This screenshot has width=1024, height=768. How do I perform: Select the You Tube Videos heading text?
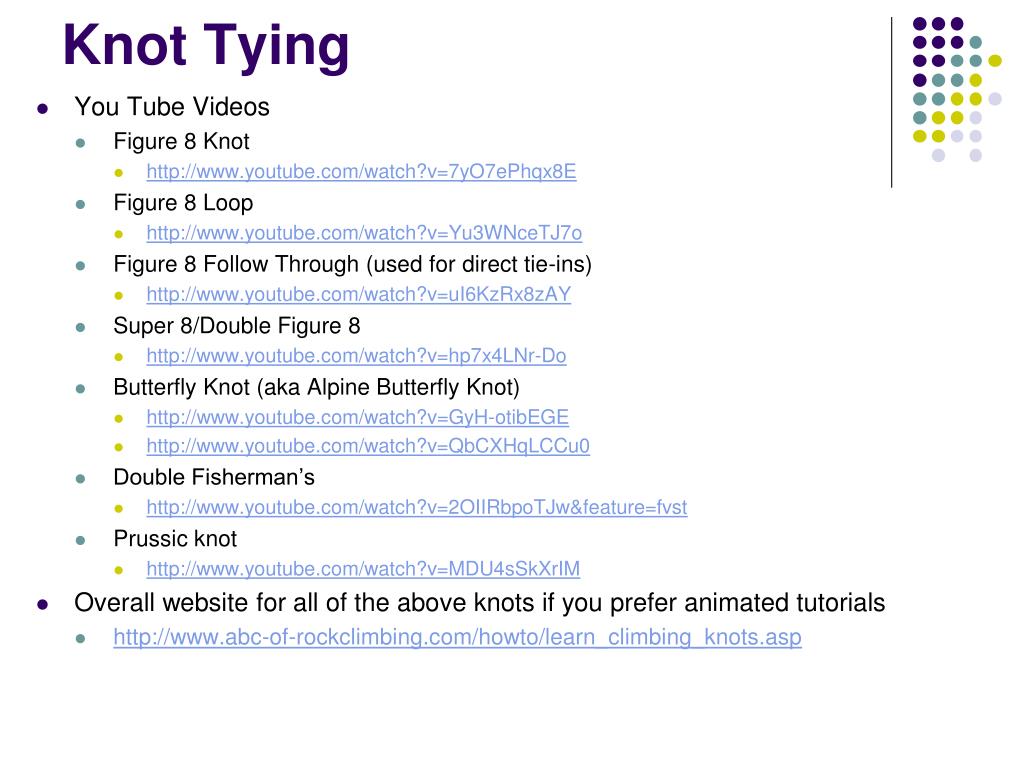[x=172, y=107]
